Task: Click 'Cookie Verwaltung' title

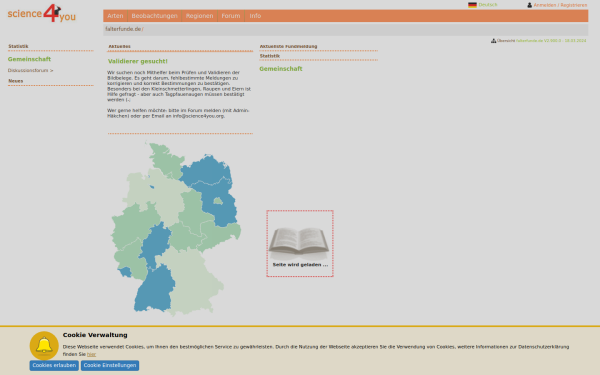Action: click(95, 335)
